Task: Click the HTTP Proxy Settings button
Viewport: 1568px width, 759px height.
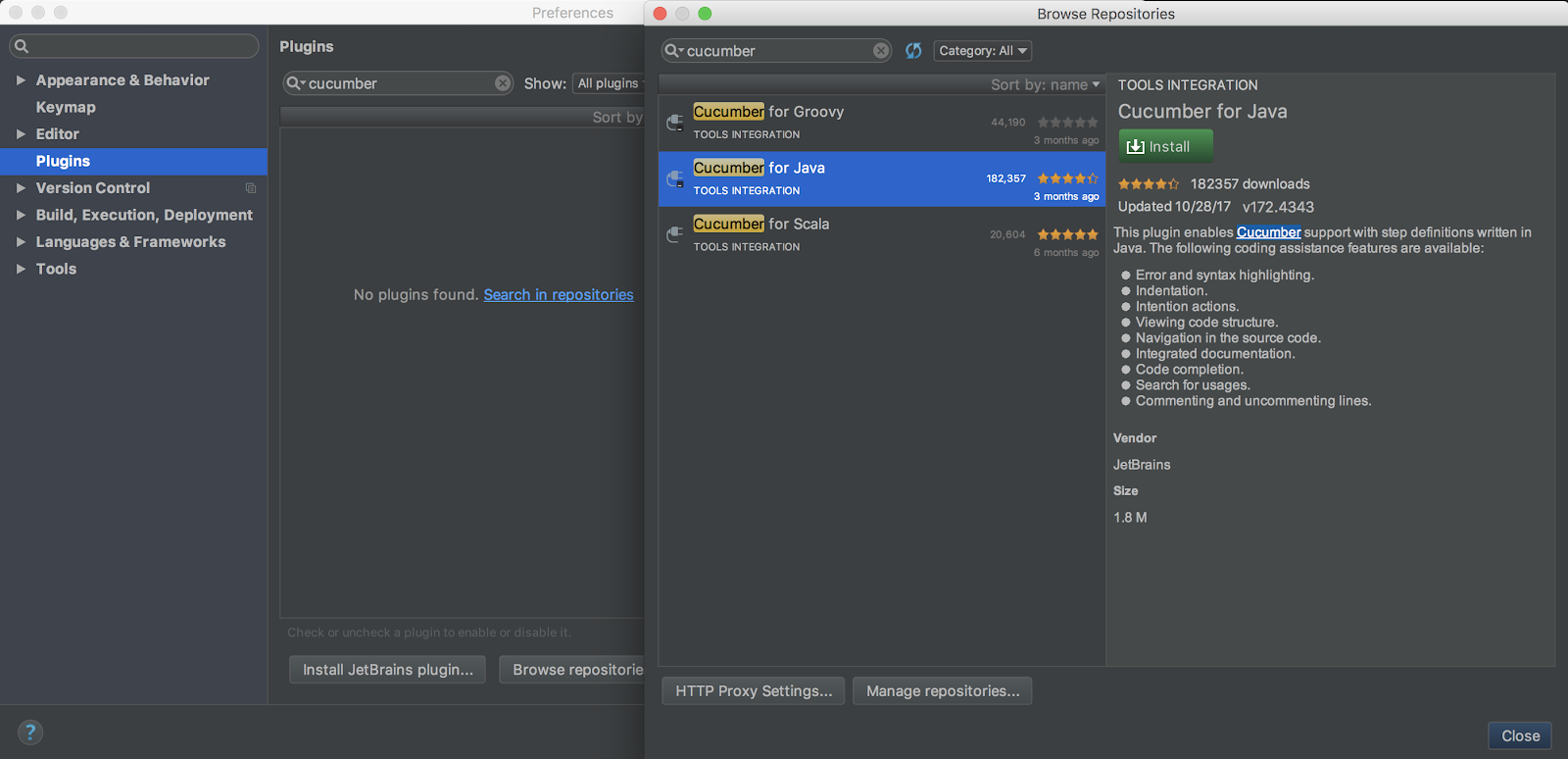Action: pyautogui.click(x=753, y=691)
